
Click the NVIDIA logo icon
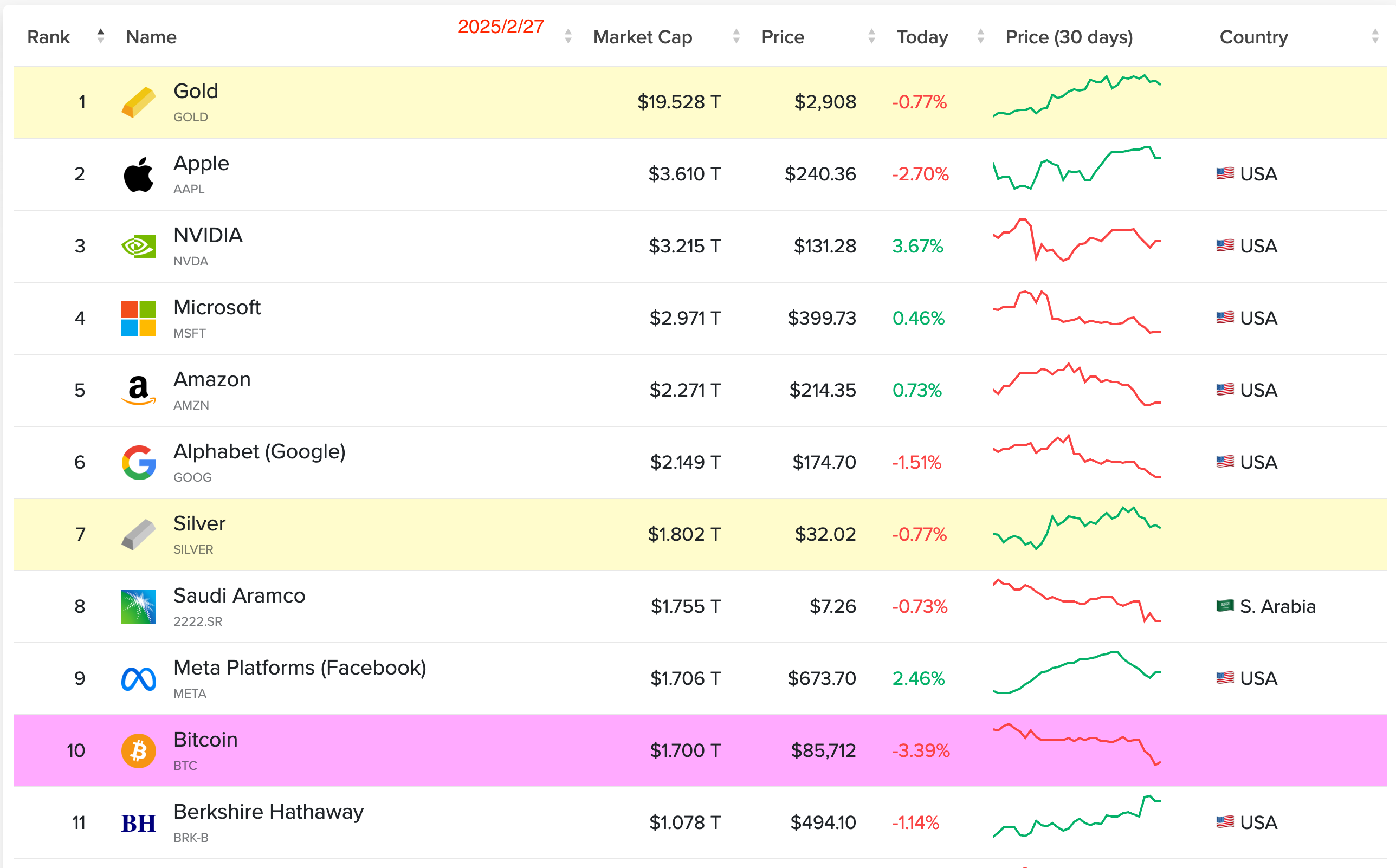138,247
